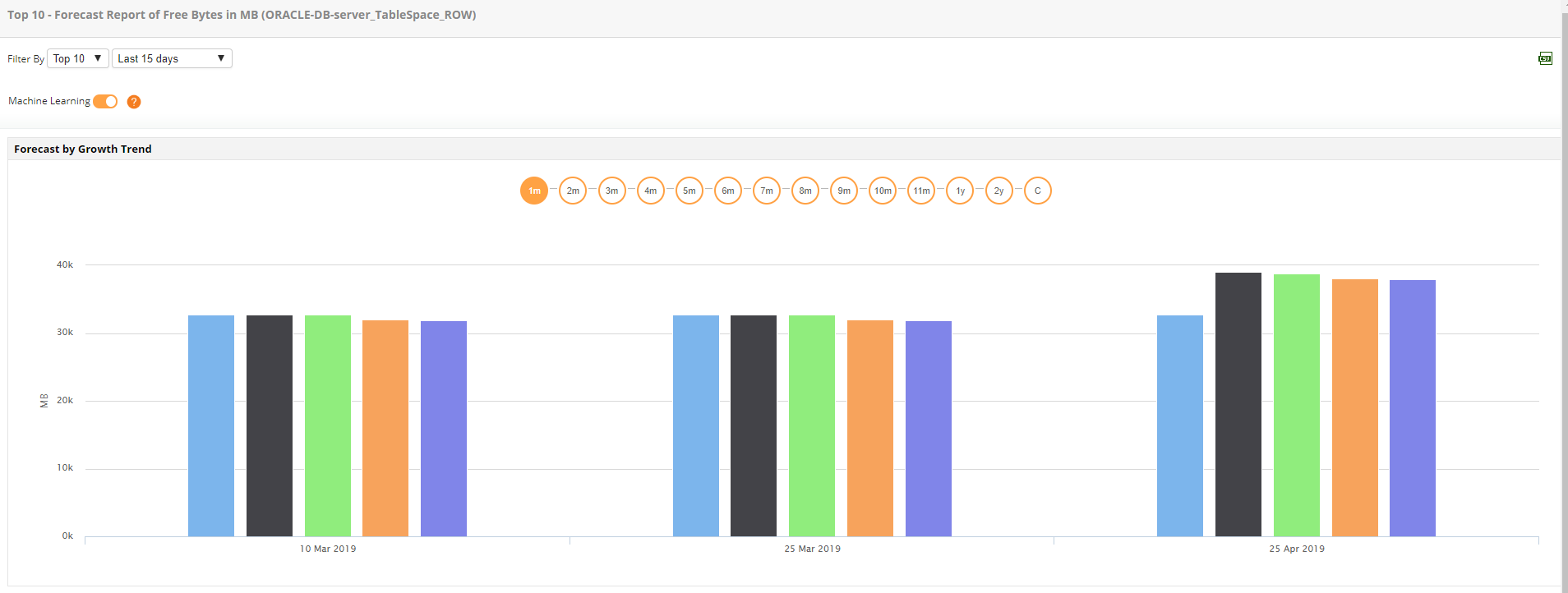The height and width of the screenshot is (593, 1568).
Task: Click the Forecast by Growth Trend heading
Action: (83, 149)
